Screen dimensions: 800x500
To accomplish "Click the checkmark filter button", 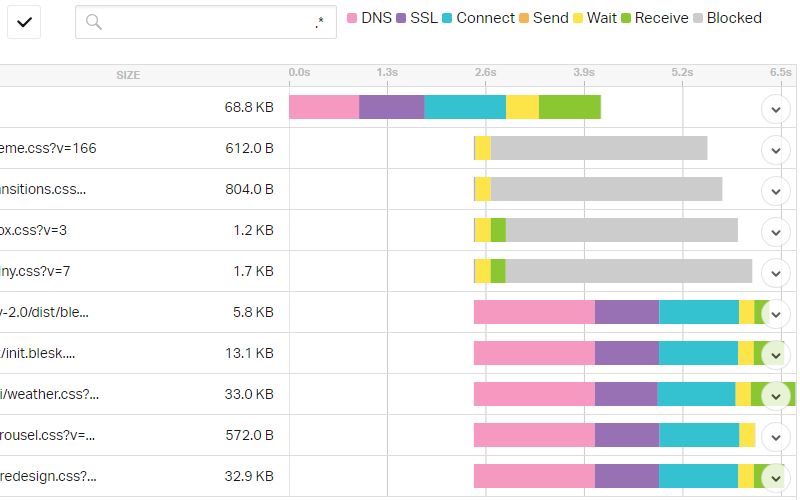I will click(23, 23).
